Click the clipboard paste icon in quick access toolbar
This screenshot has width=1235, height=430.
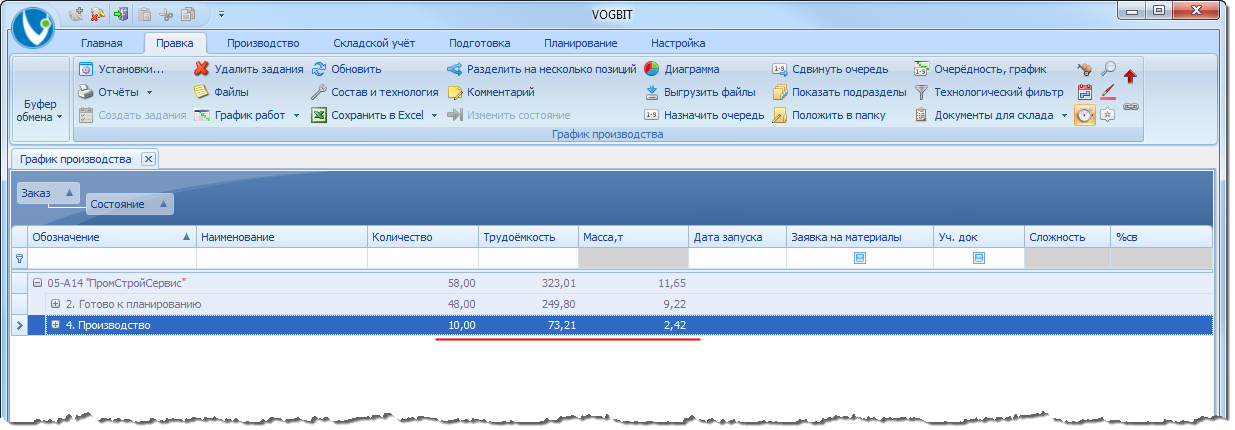point(143,15)
